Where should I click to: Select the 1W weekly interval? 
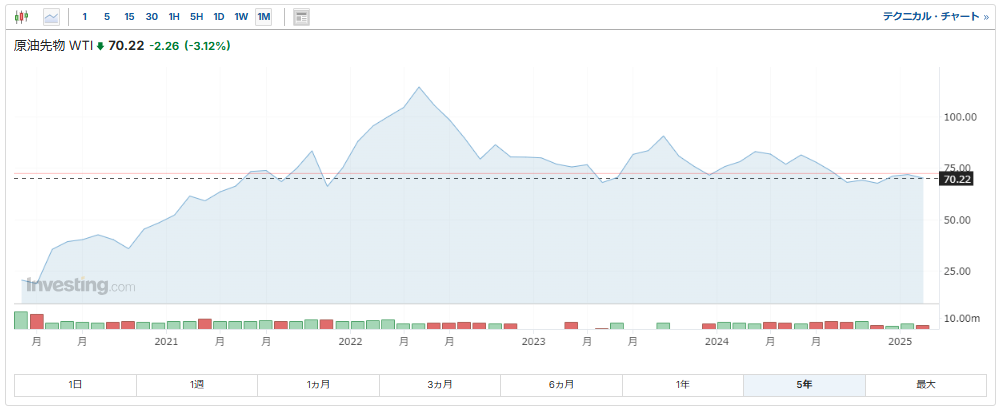tap(241, 17)
